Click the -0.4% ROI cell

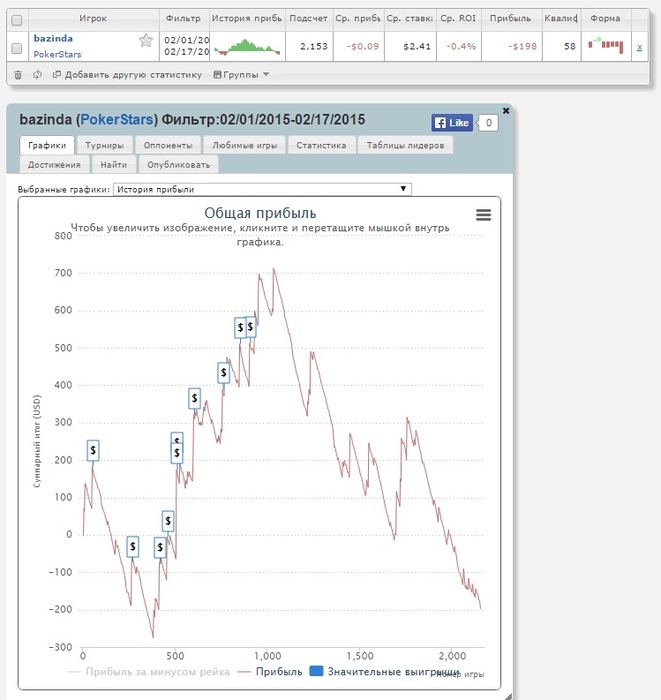[461, 46]
